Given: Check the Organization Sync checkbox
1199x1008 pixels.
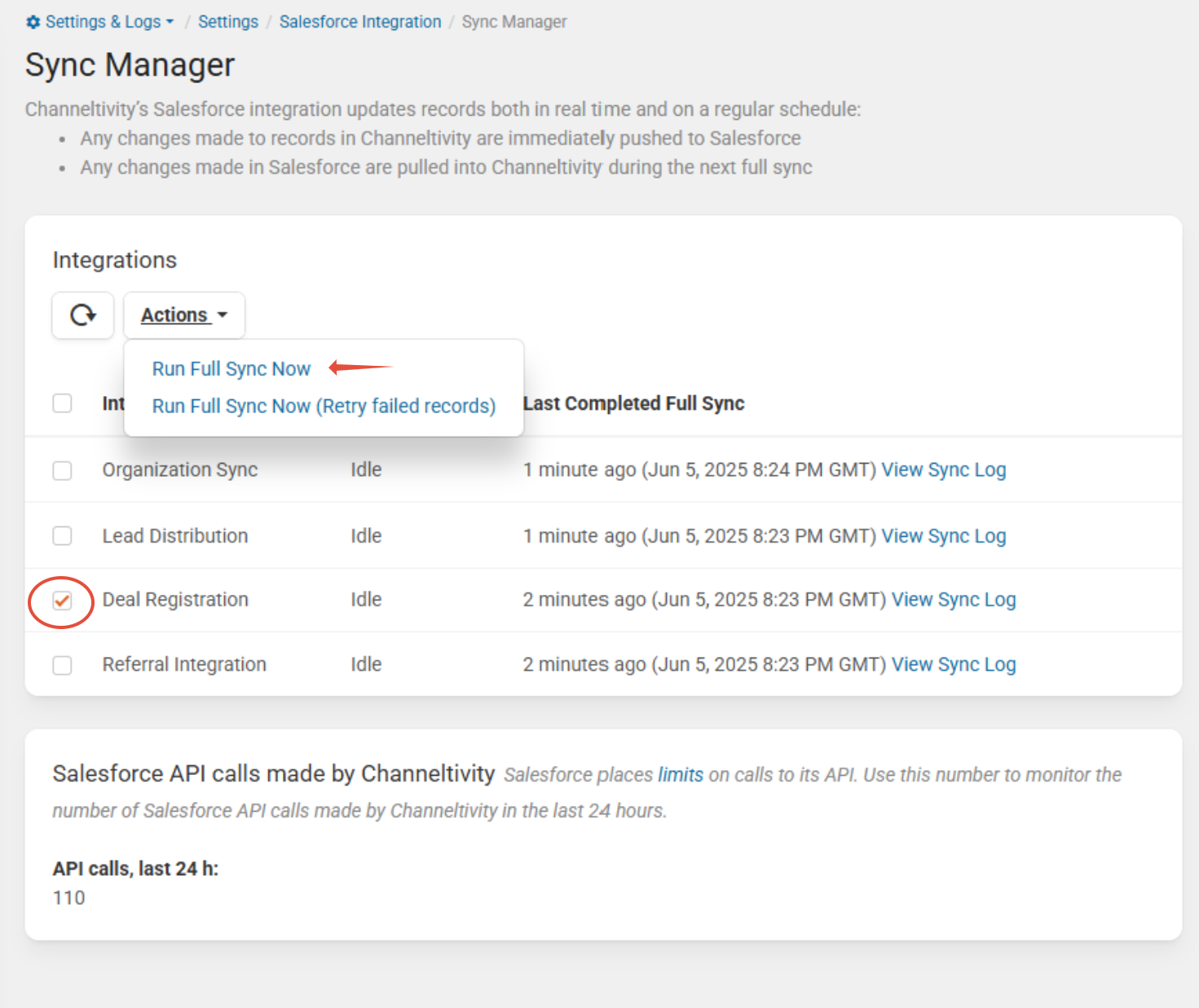Looking at the screenshot, I should tap(63, 470).
